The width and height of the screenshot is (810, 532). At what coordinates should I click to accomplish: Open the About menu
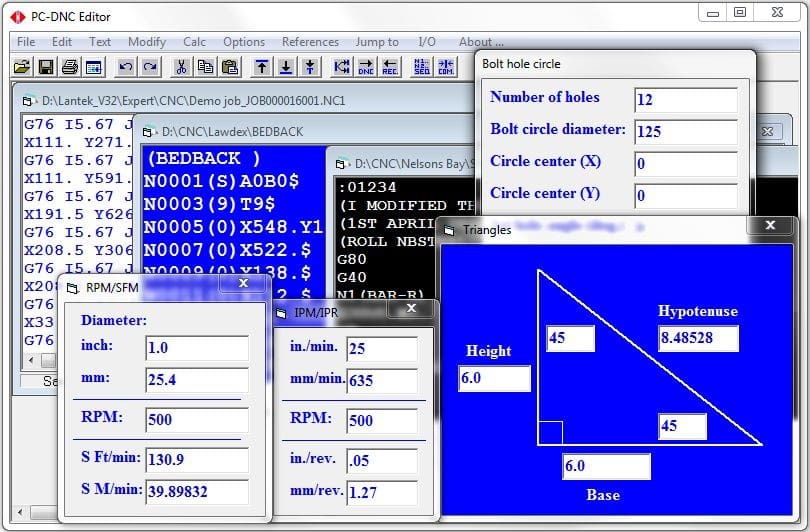[481, 42]
